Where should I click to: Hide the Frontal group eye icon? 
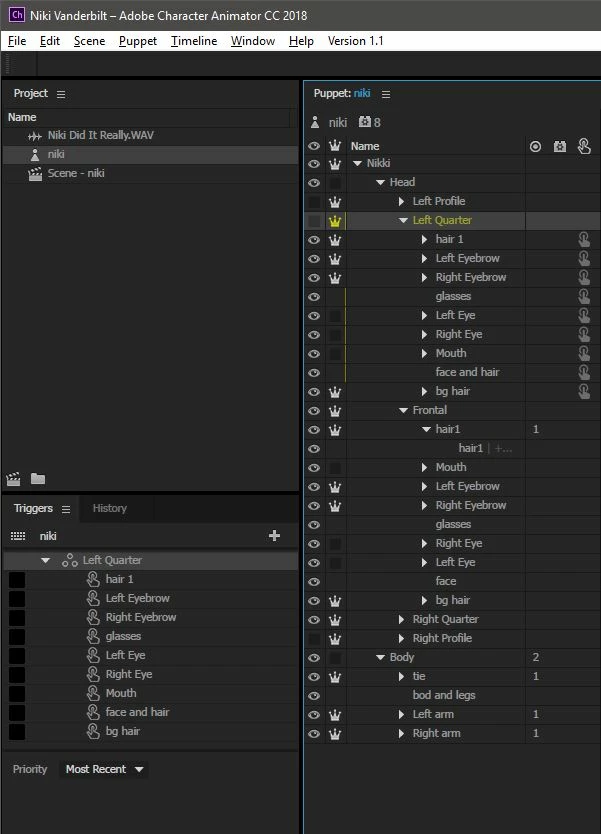(314, 411)
